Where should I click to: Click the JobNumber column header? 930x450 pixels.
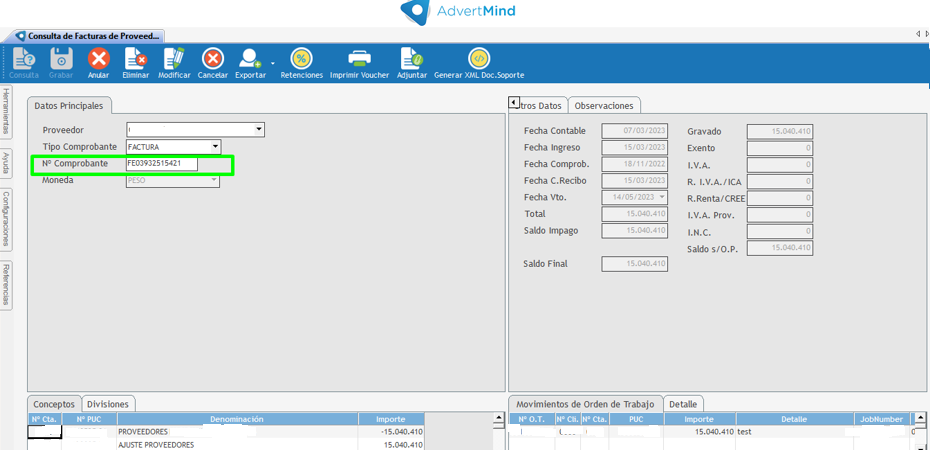coord(881,419)
